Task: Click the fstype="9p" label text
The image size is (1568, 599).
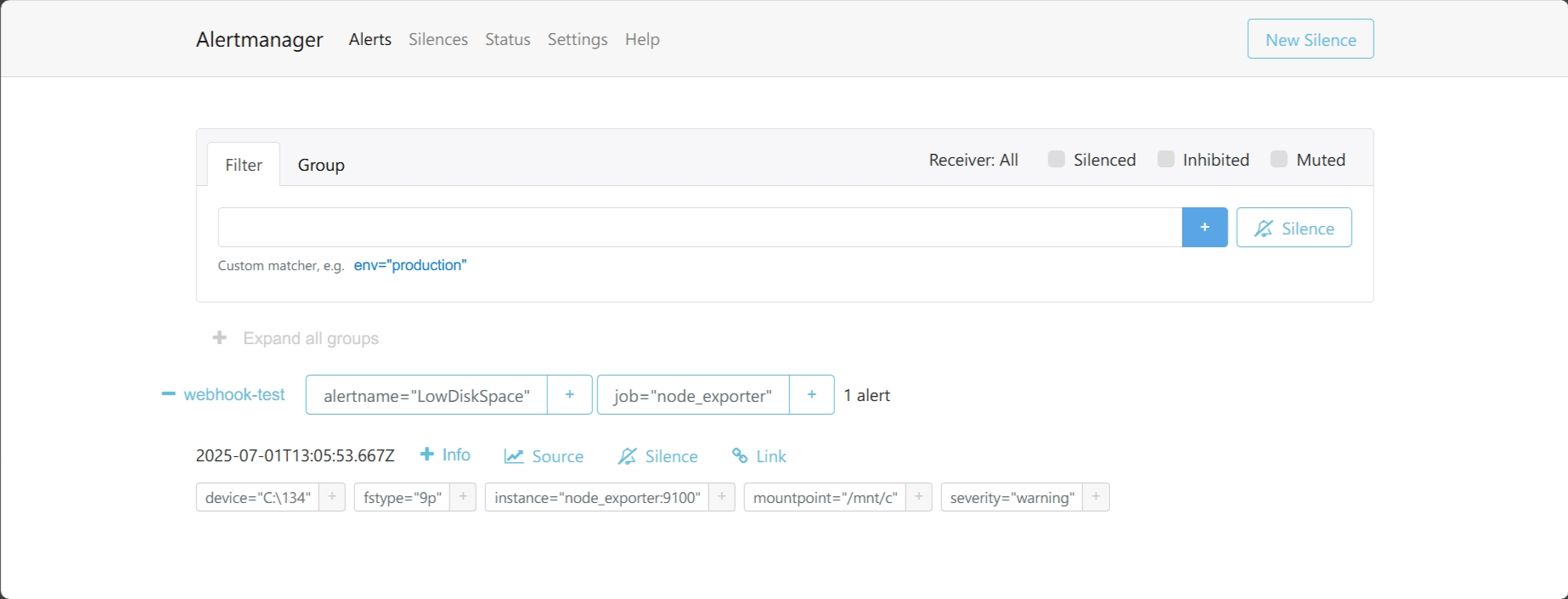Action: 403,497
